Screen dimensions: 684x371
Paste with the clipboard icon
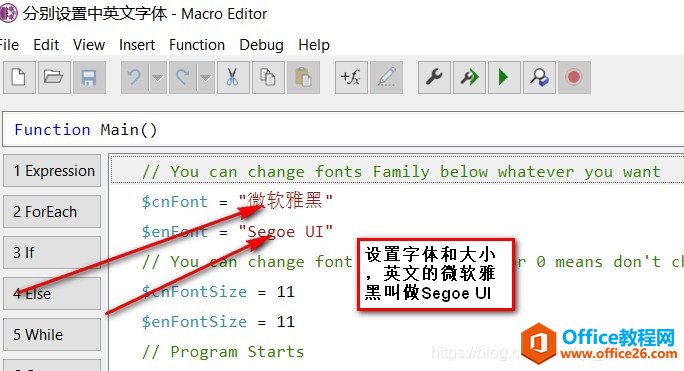[x=303, y=78]
